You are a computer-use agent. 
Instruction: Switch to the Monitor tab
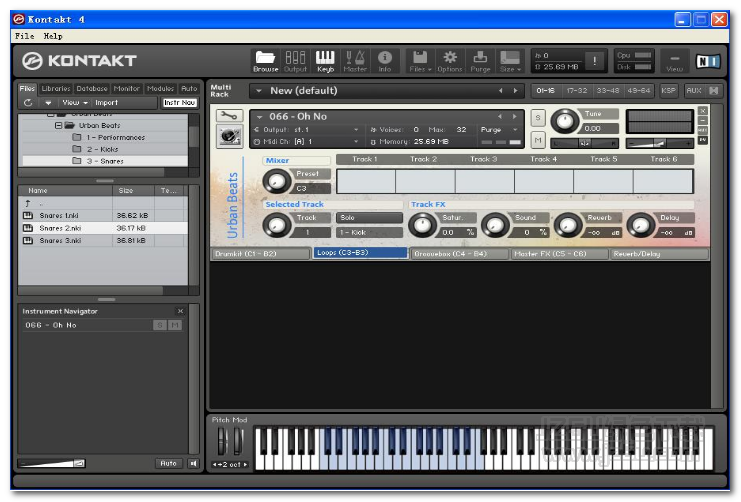pos(127,88)
